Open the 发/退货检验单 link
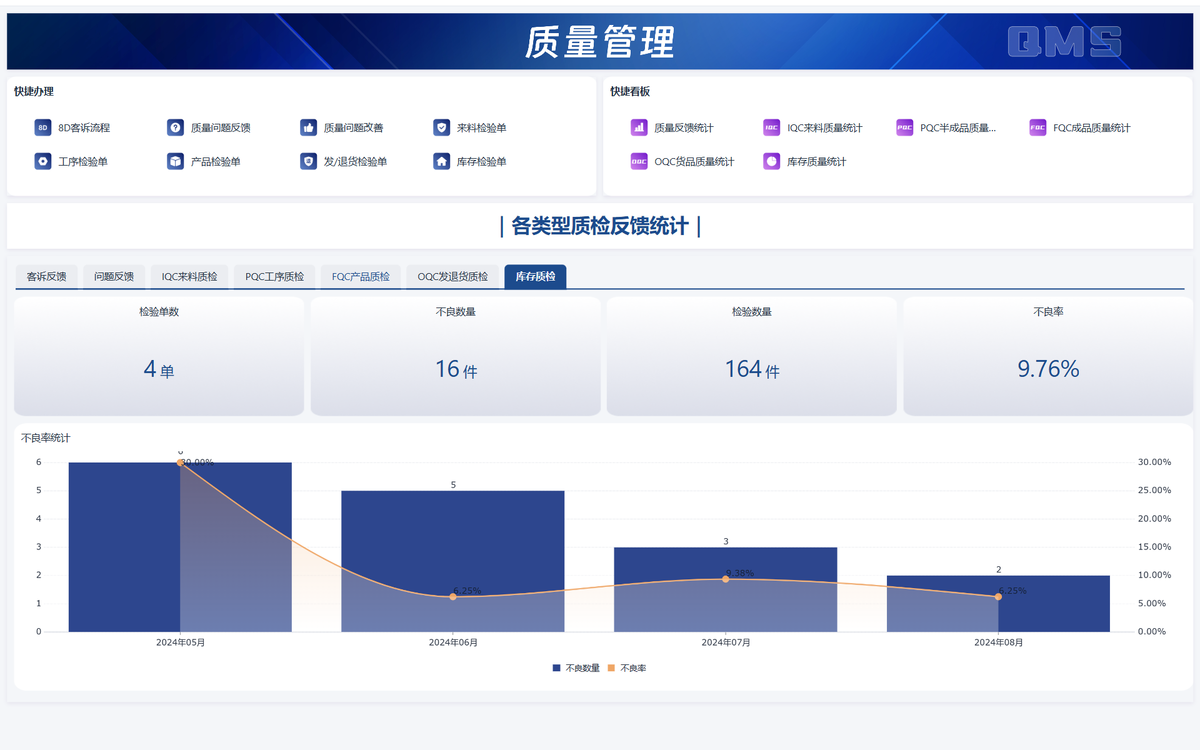This screenshot has height=750, width=1200. click(355, 161)
